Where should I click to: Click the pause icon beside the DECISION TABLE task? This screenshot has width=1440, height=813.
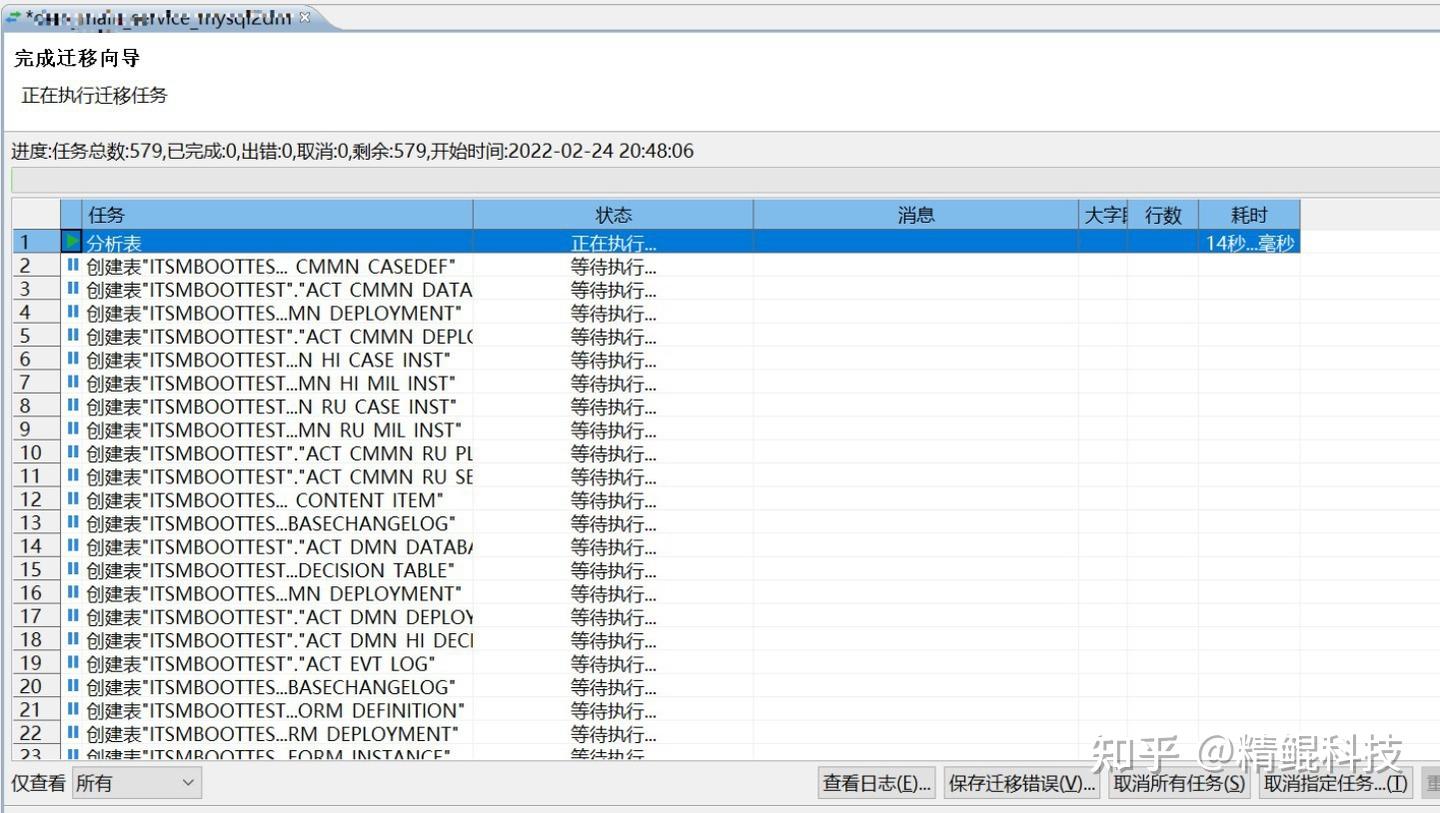[x=73, y=570]
